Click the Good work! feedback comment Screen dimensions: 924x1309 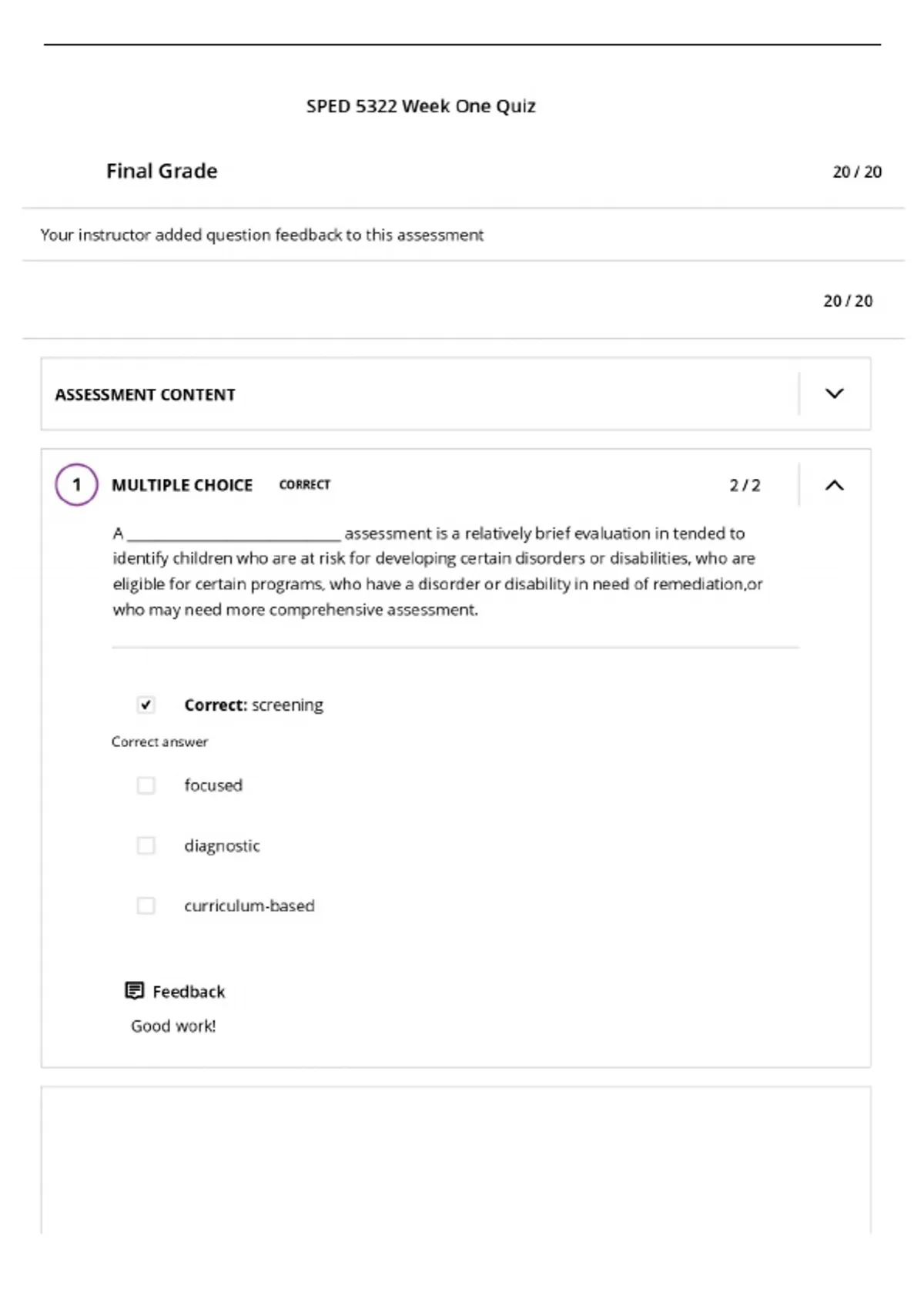point(173,1026)
